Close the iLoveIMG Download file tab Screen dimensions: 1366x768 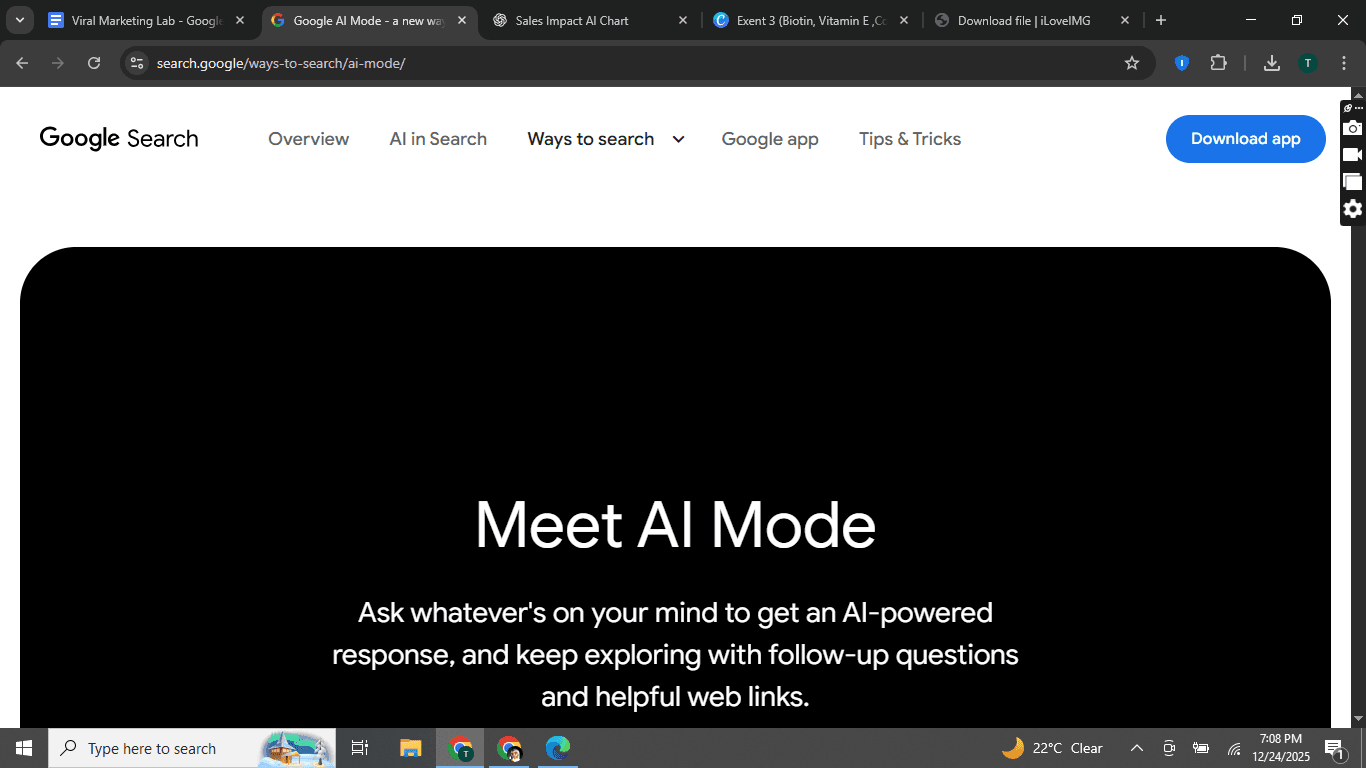1125,20
